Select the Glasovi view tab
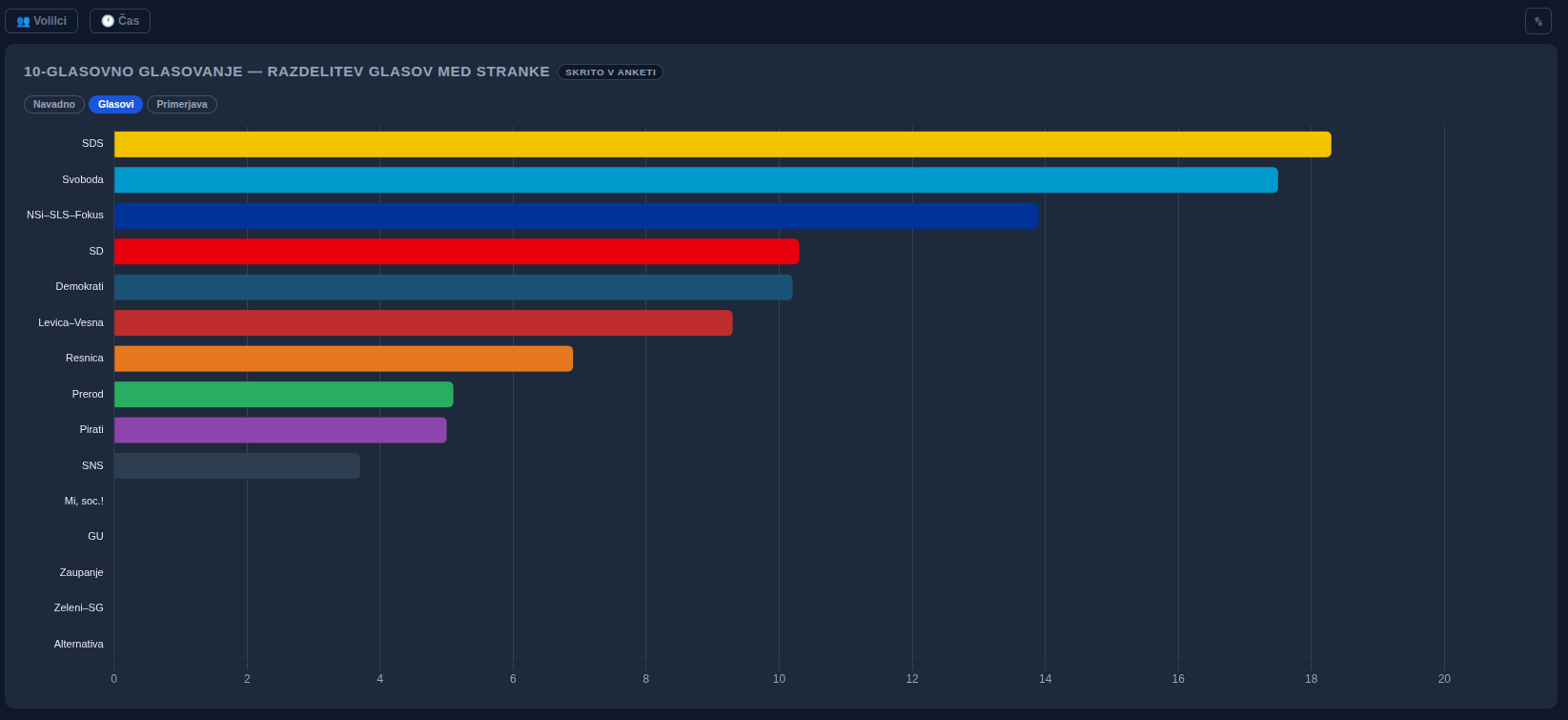Screen dimensions: 1568x720 (116, 105)
